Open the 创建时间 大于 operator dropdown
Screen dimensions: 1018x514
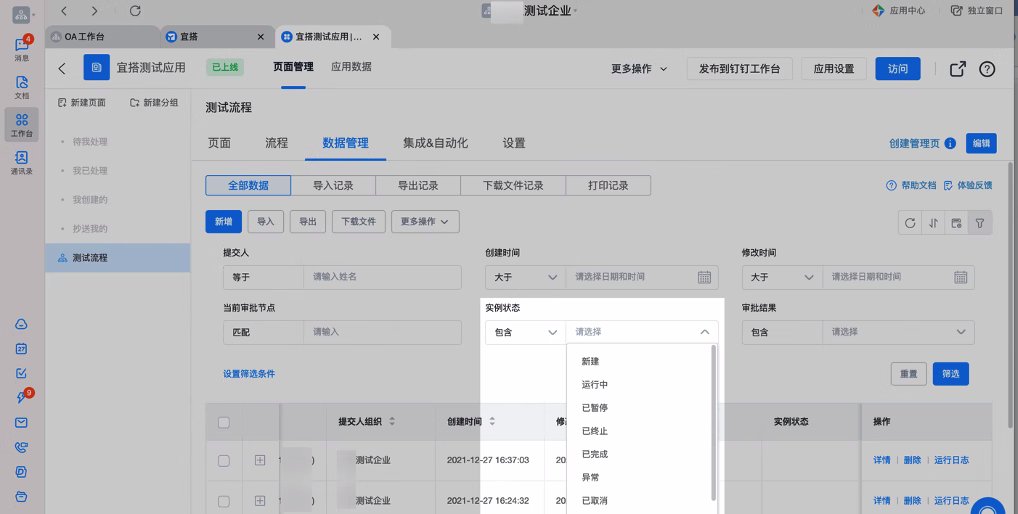[525, 277]
